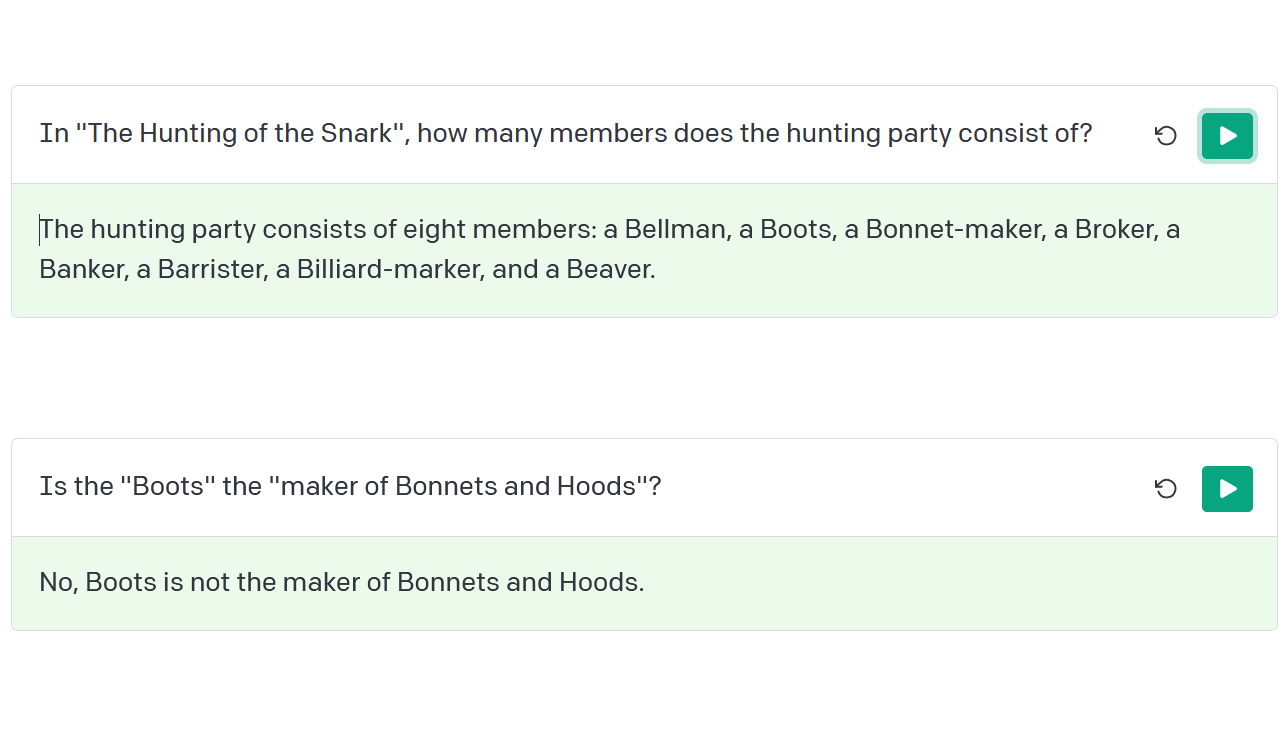Place cursor on "Bellman" in the first answer
1288x755 pixels.
676,230
